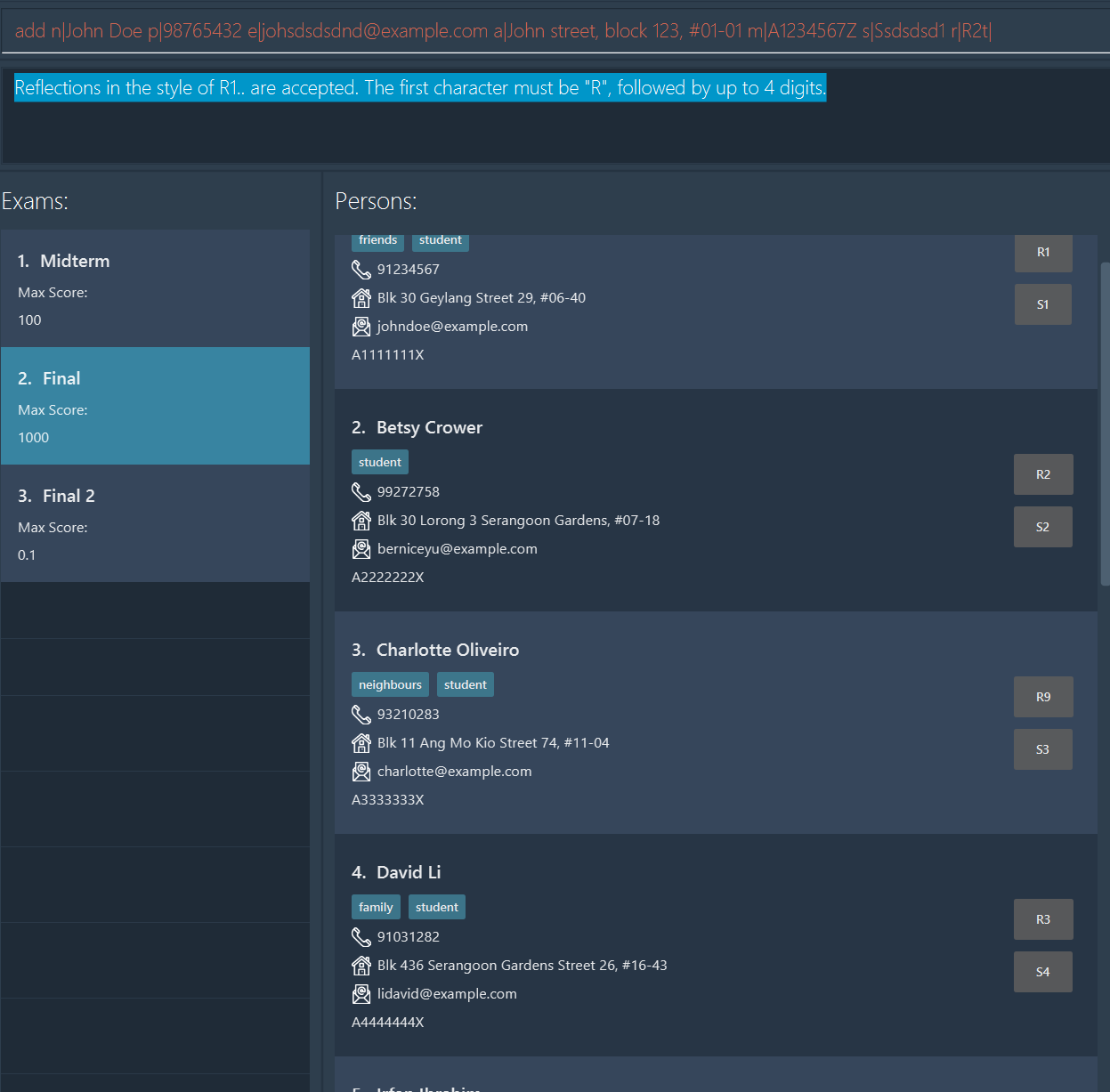Click Betsy Crower's student tag
The image size is (1110, 1092).
380,462
